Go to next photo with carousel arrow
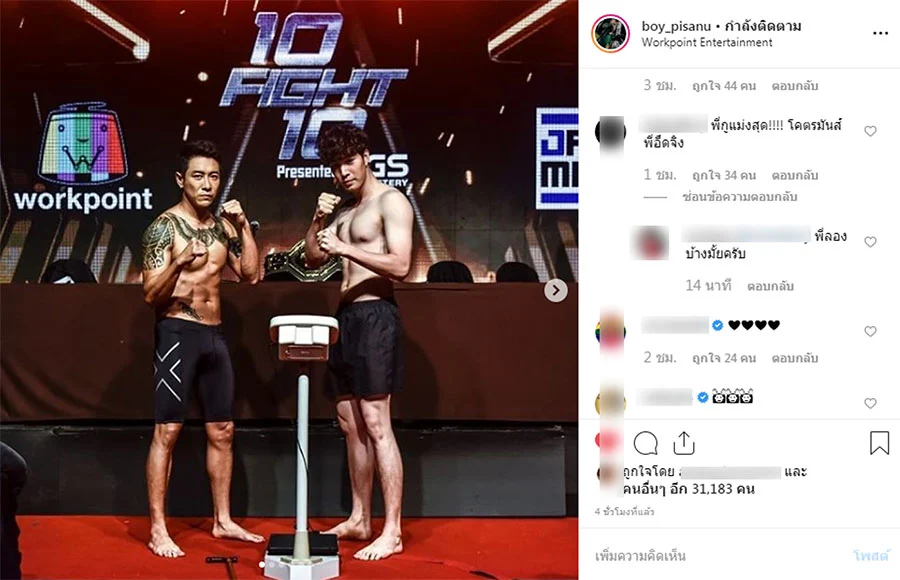The width and height of the screenshot is (900, 580). tap(556, 290)
